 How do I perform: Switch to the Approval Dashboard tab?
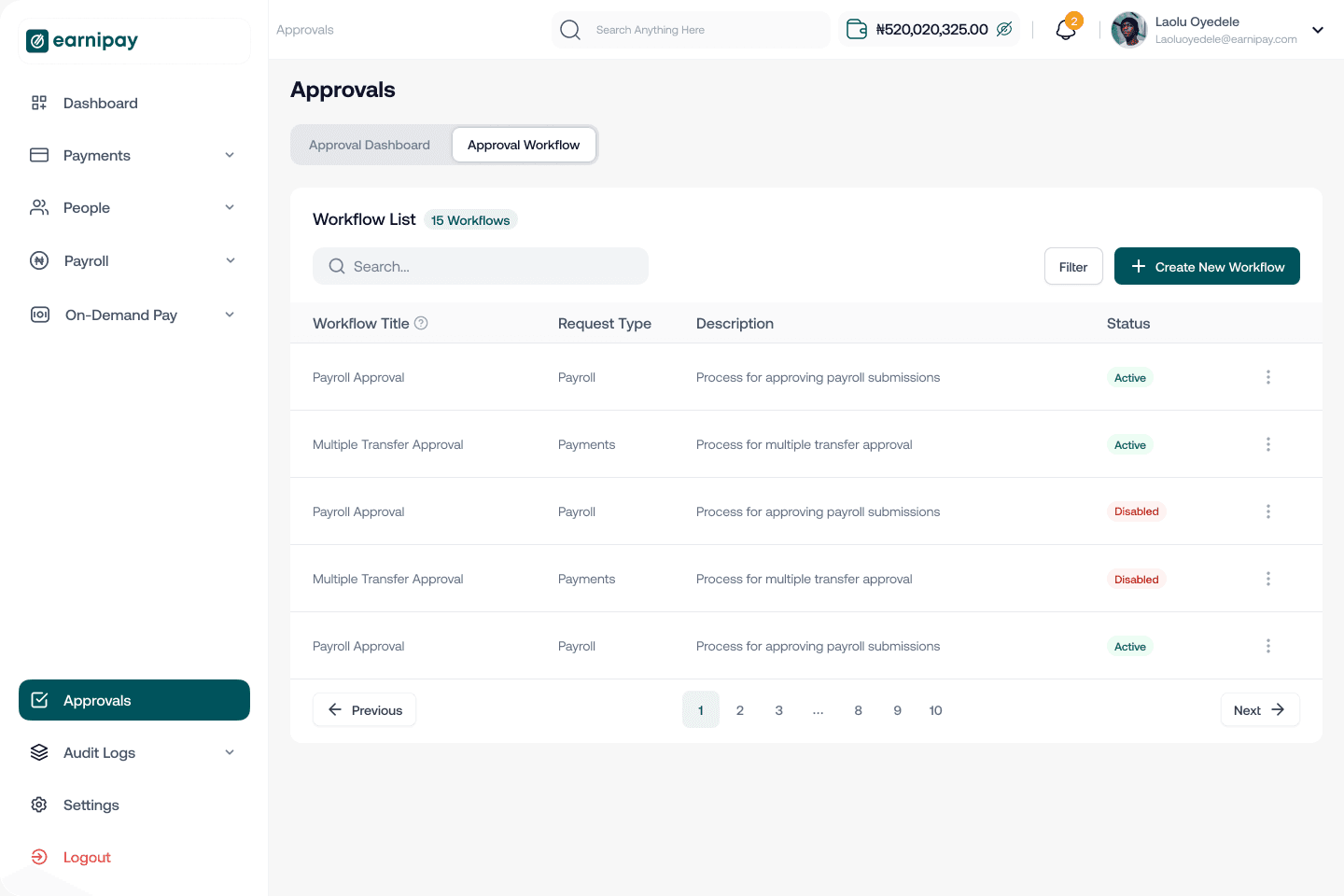pos(370,145)
